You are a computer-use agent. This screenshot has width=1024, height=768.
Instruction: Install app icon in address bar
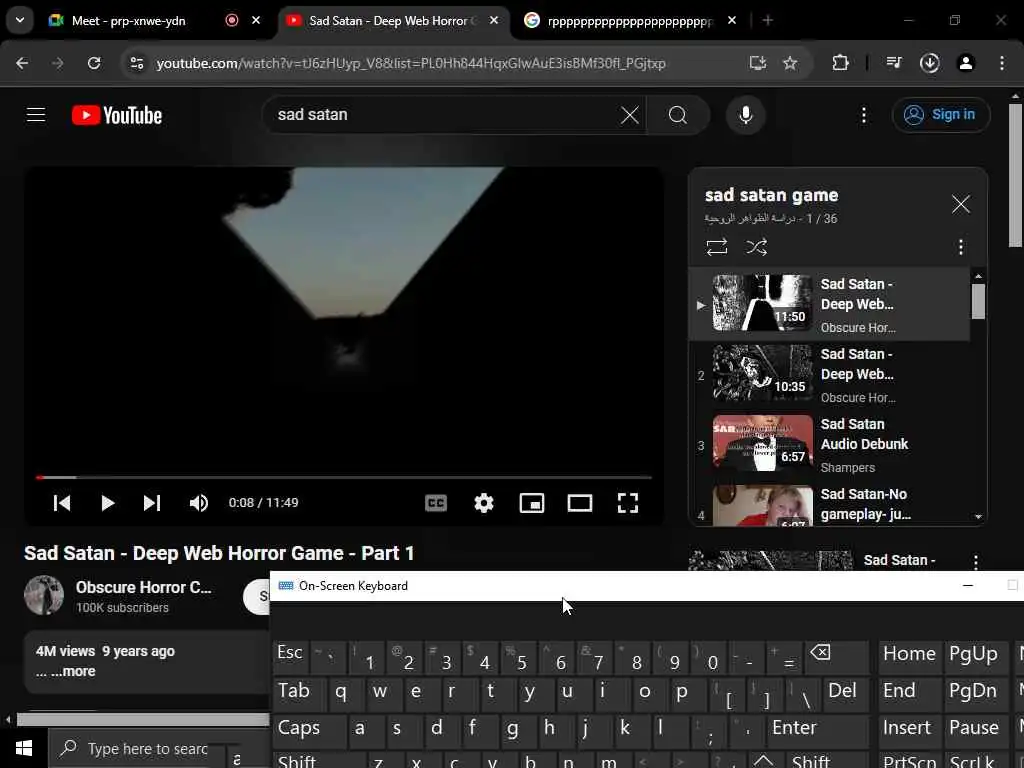758,63
